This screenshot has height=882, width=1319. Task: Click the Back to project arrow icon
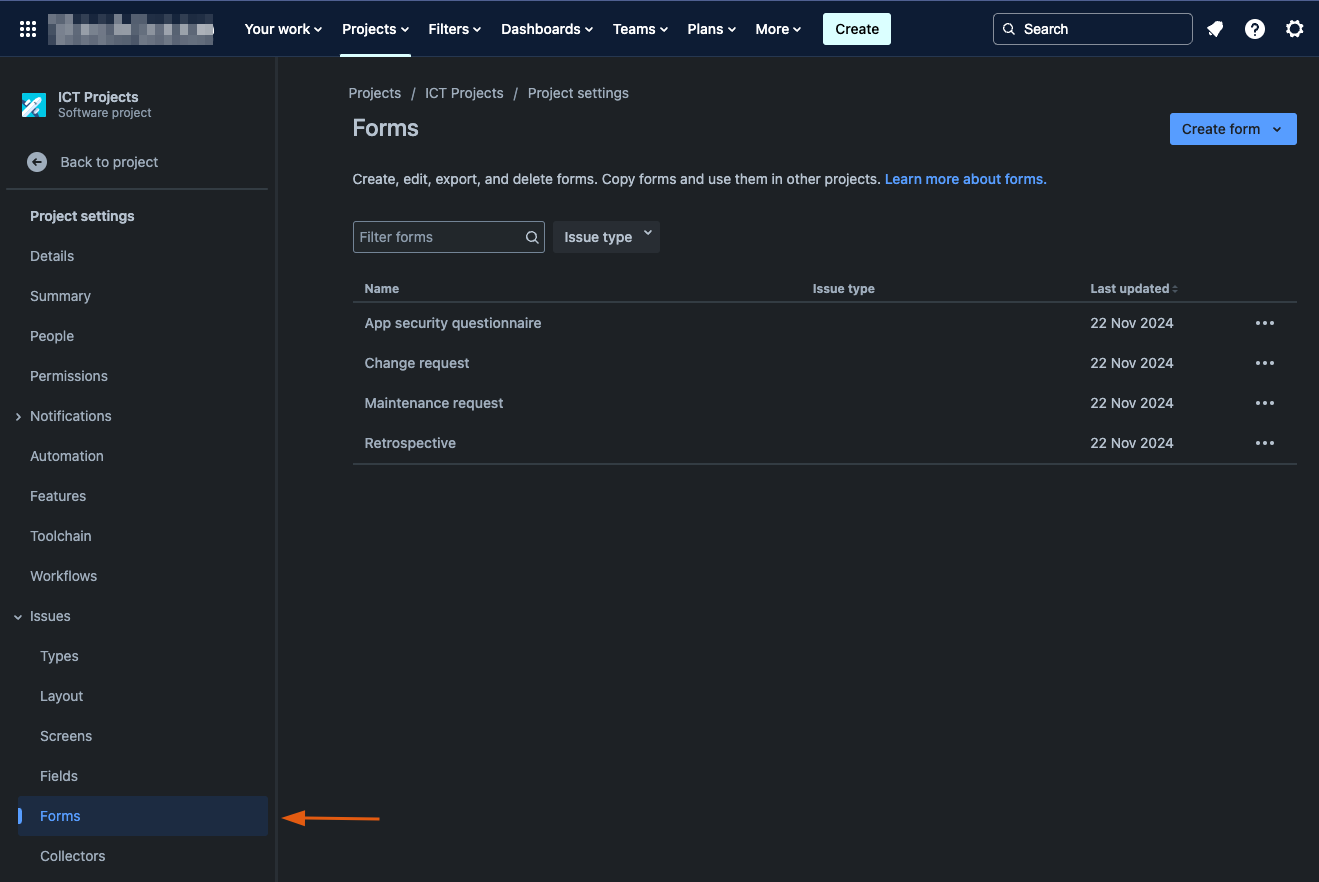point(37,161)
